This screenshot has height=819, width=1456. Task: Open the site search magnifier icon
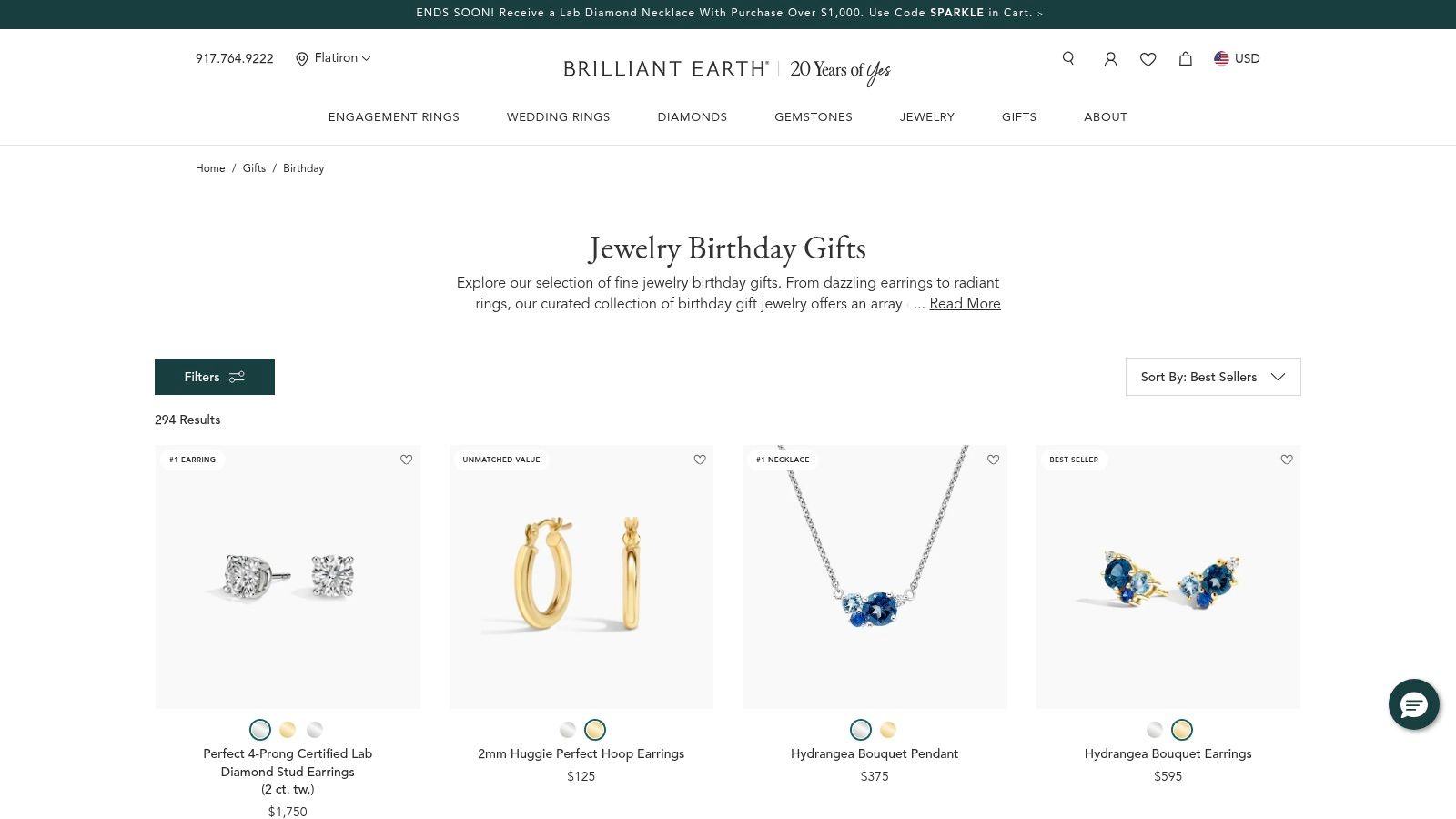1068,58
